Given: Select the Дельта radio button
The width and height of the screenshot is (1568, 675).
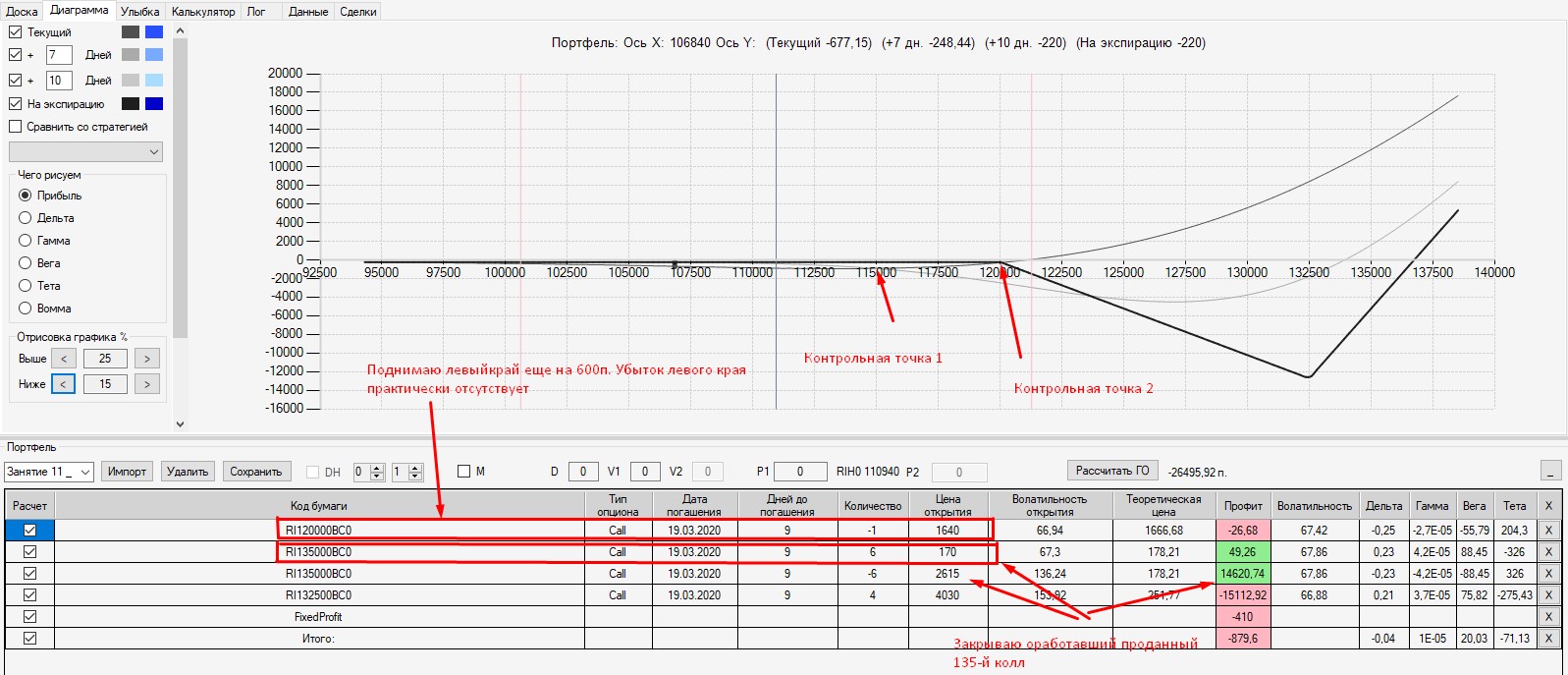Looking at the screenshot, I should [26, 218].
